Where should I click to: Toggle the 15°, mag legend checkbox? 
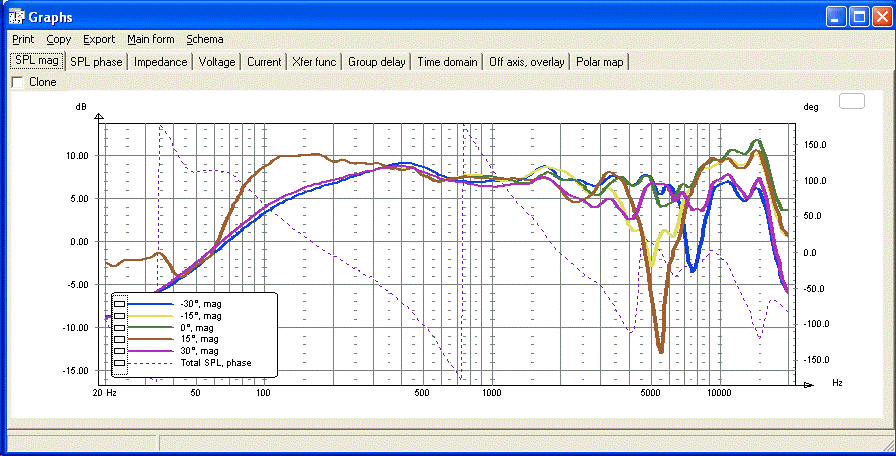click(x=120, y=339)
